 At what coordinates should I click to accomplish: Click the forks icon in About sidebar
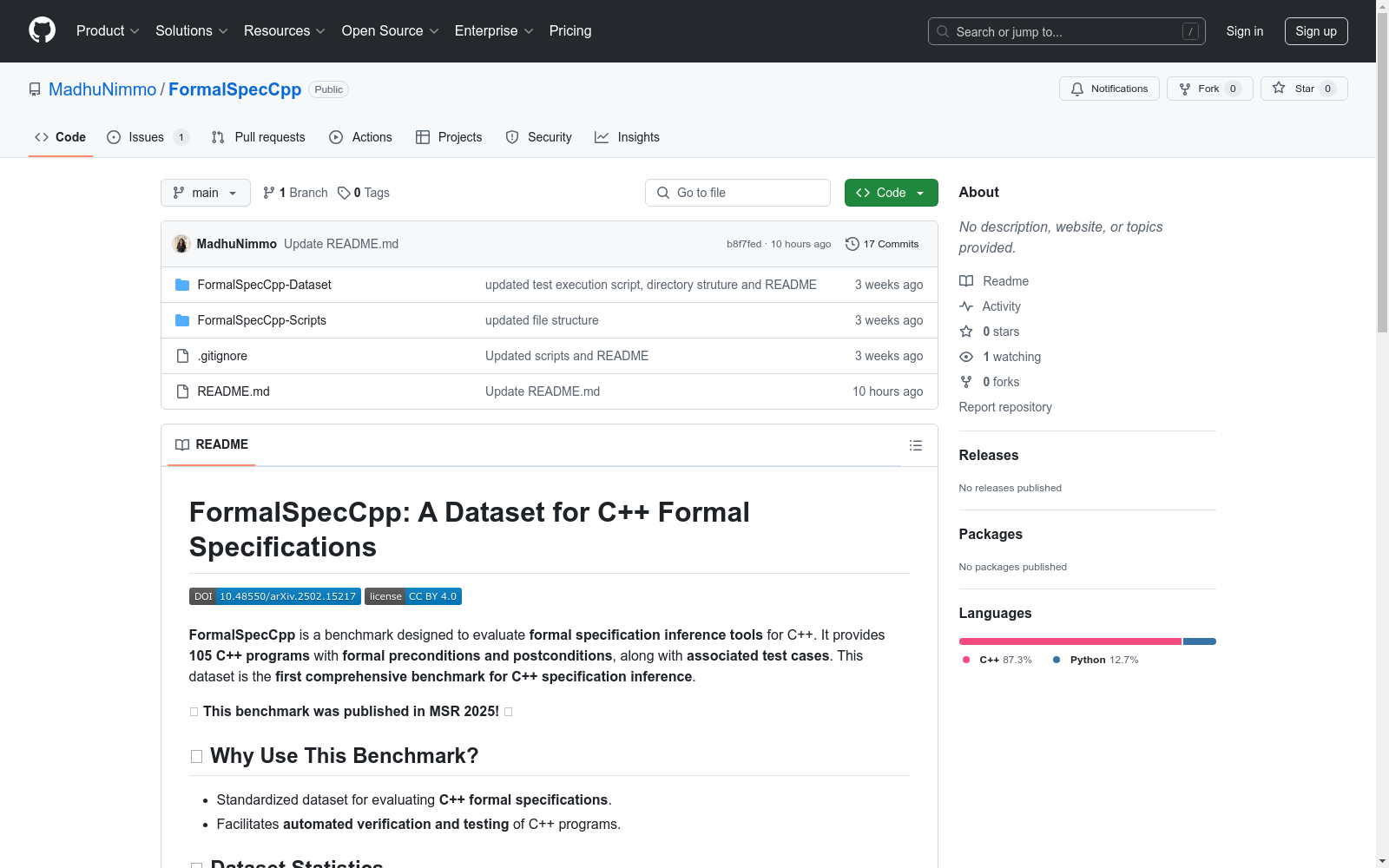[x=966, y=382]
